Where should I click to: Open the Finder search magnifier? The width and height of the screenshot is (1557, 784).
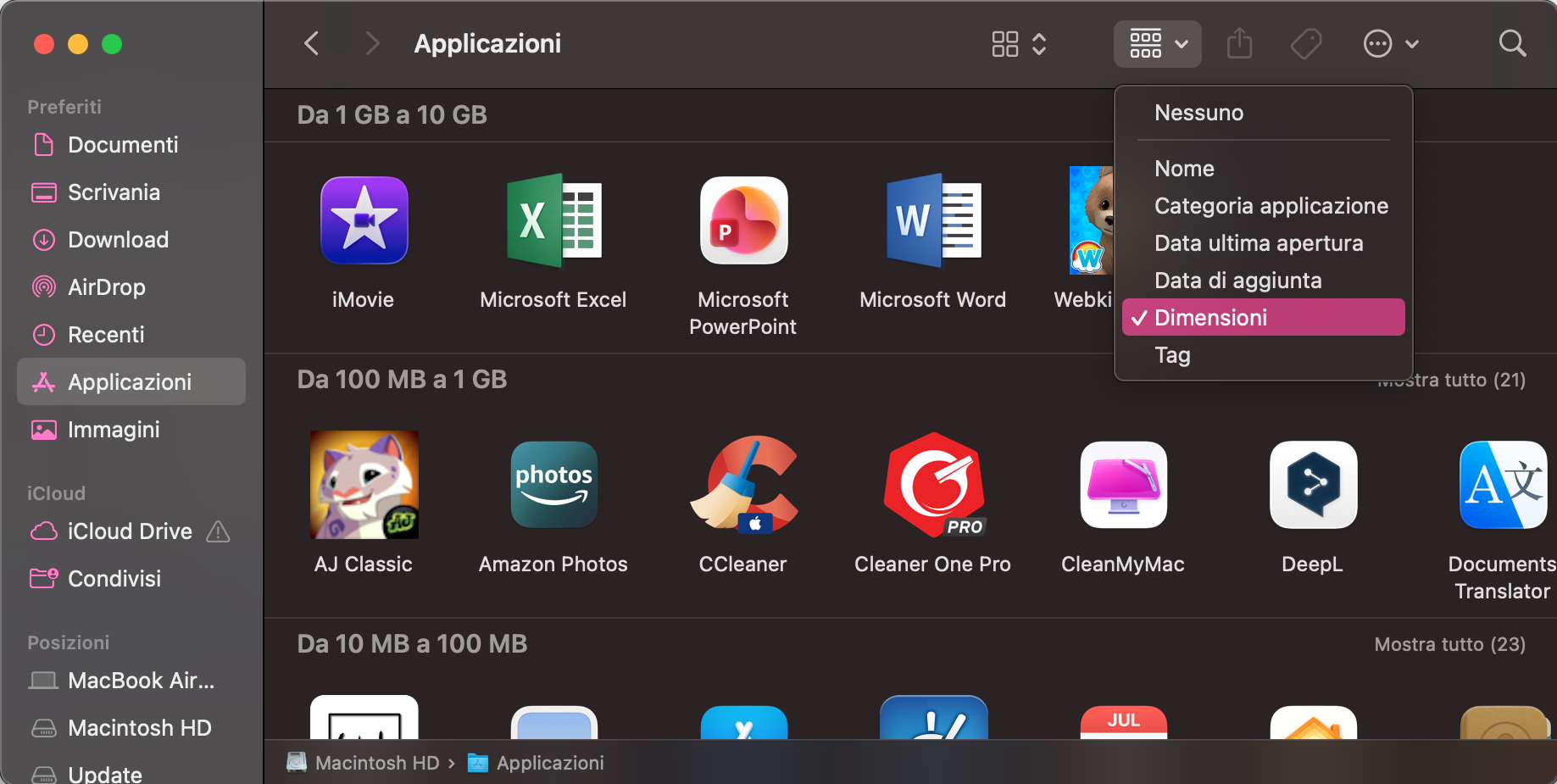pyautogui.click(x=1512, y=43)
